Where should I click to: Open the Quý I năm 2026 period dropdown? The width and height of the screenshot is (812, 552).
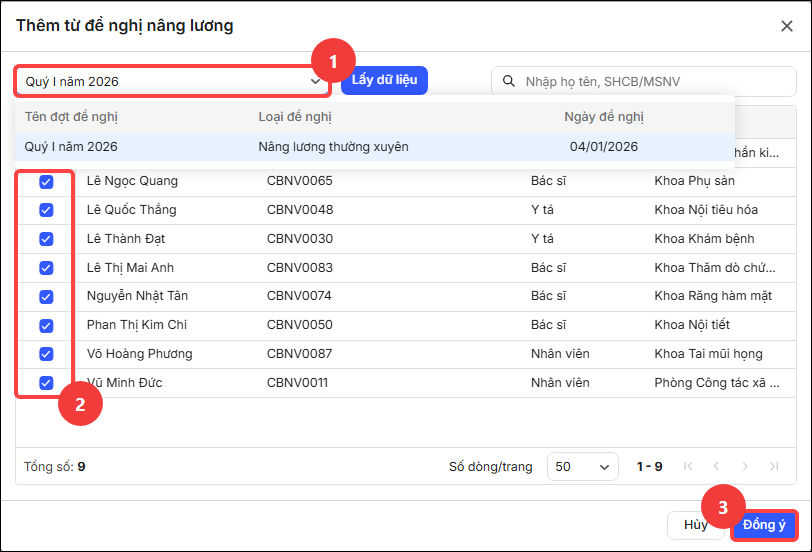[x=172, y=81]
